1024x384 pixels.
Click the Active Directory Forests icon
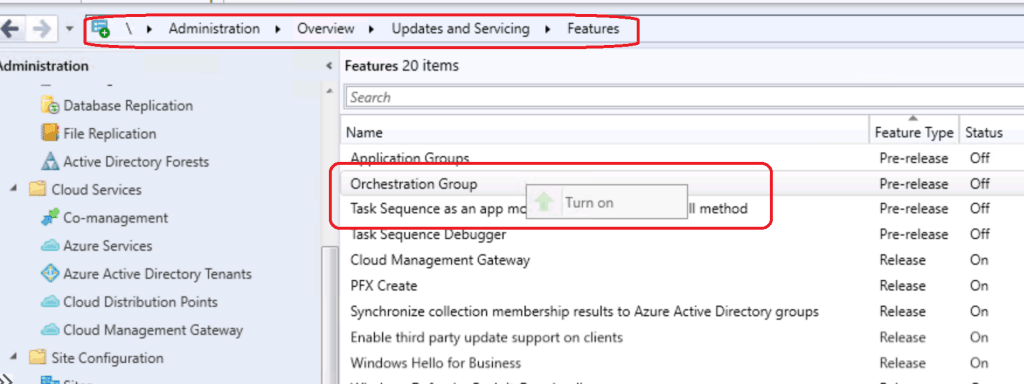point(50,161)
